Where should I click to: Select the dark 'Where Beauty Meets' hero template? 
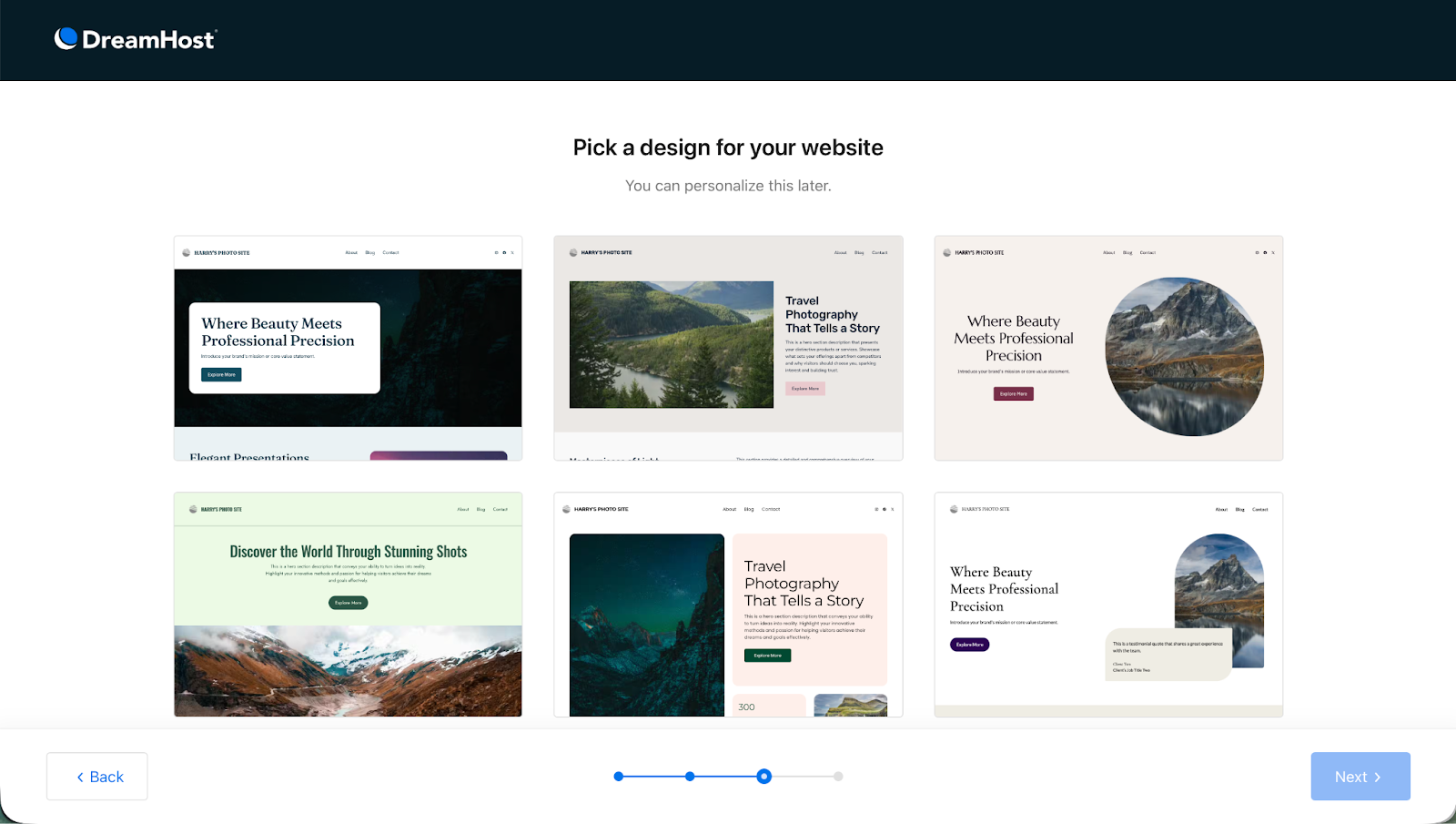[x=348, y=348]
